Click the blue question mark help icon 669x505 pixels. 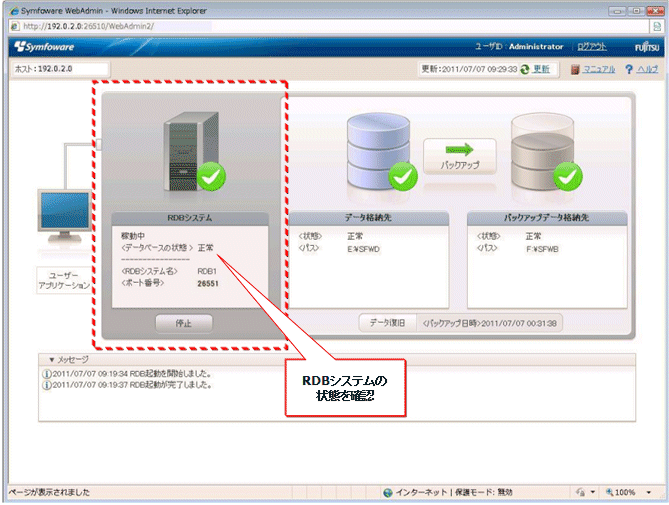pos(628,69)
